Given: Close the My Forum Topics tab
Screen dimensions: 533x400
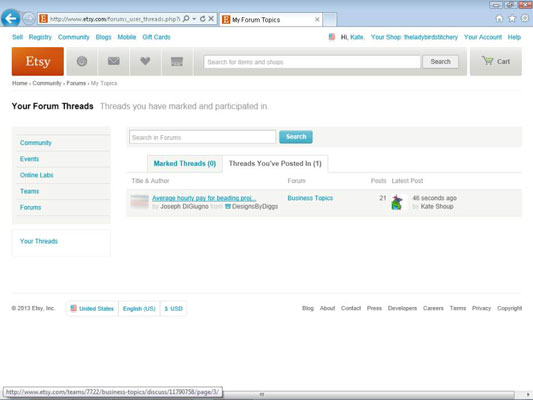Looking at the screenshot, I should tap(317, 20).
